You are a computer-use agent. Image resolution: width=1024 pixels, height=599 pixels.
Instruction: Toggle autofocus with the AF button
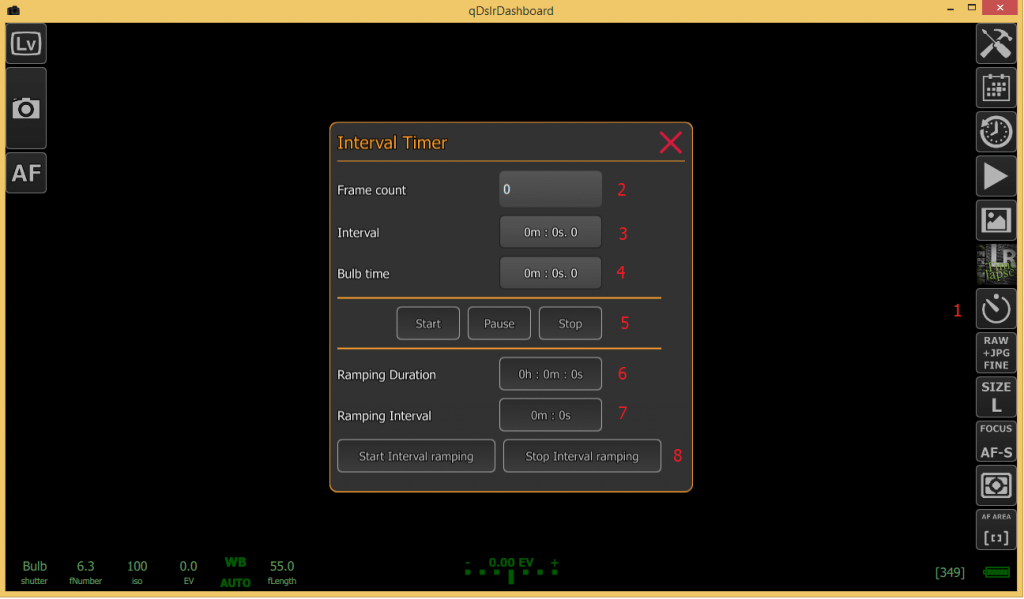click(26, 172)
